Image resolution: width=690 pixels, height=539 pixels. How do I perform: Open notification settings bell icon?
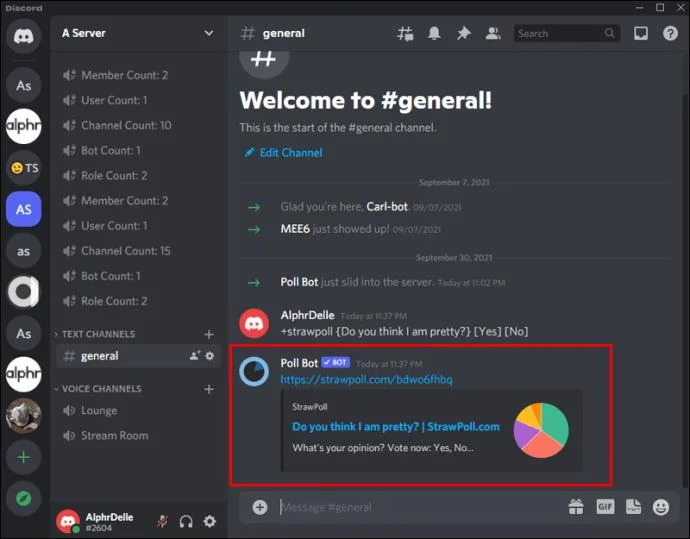434,33
